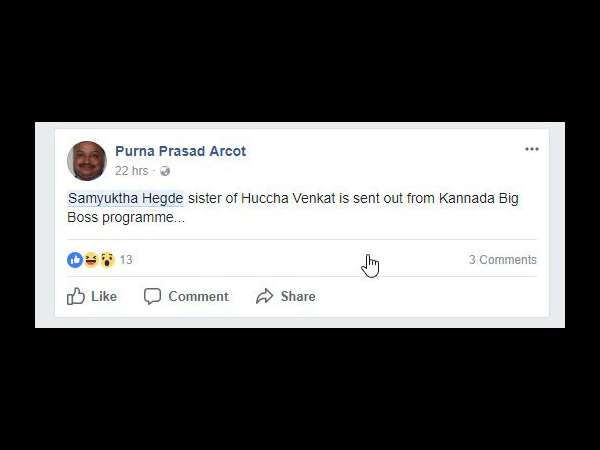This screenshot has width=600, height=450.
Task: Select the Comment button label
Action: [x=198, y=297]
